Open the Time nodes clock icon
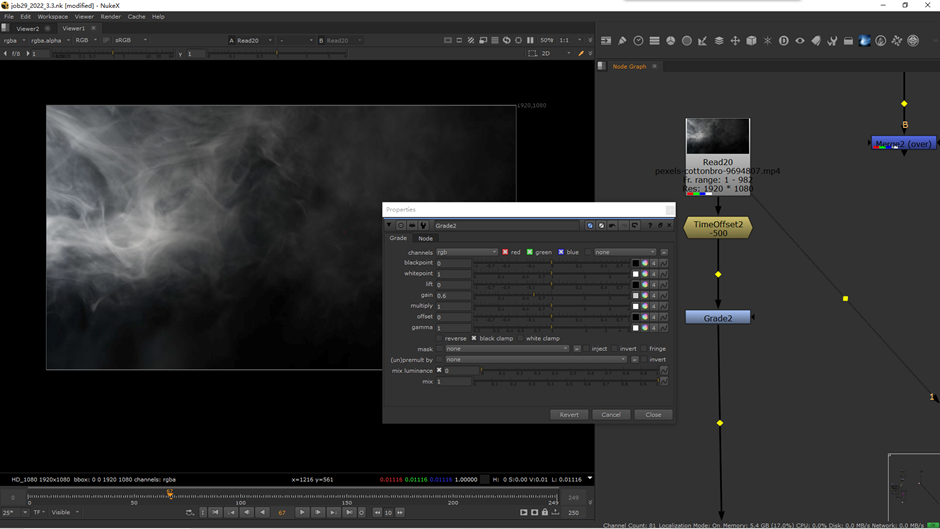The image size is (940, 529). tap(638, 41)
